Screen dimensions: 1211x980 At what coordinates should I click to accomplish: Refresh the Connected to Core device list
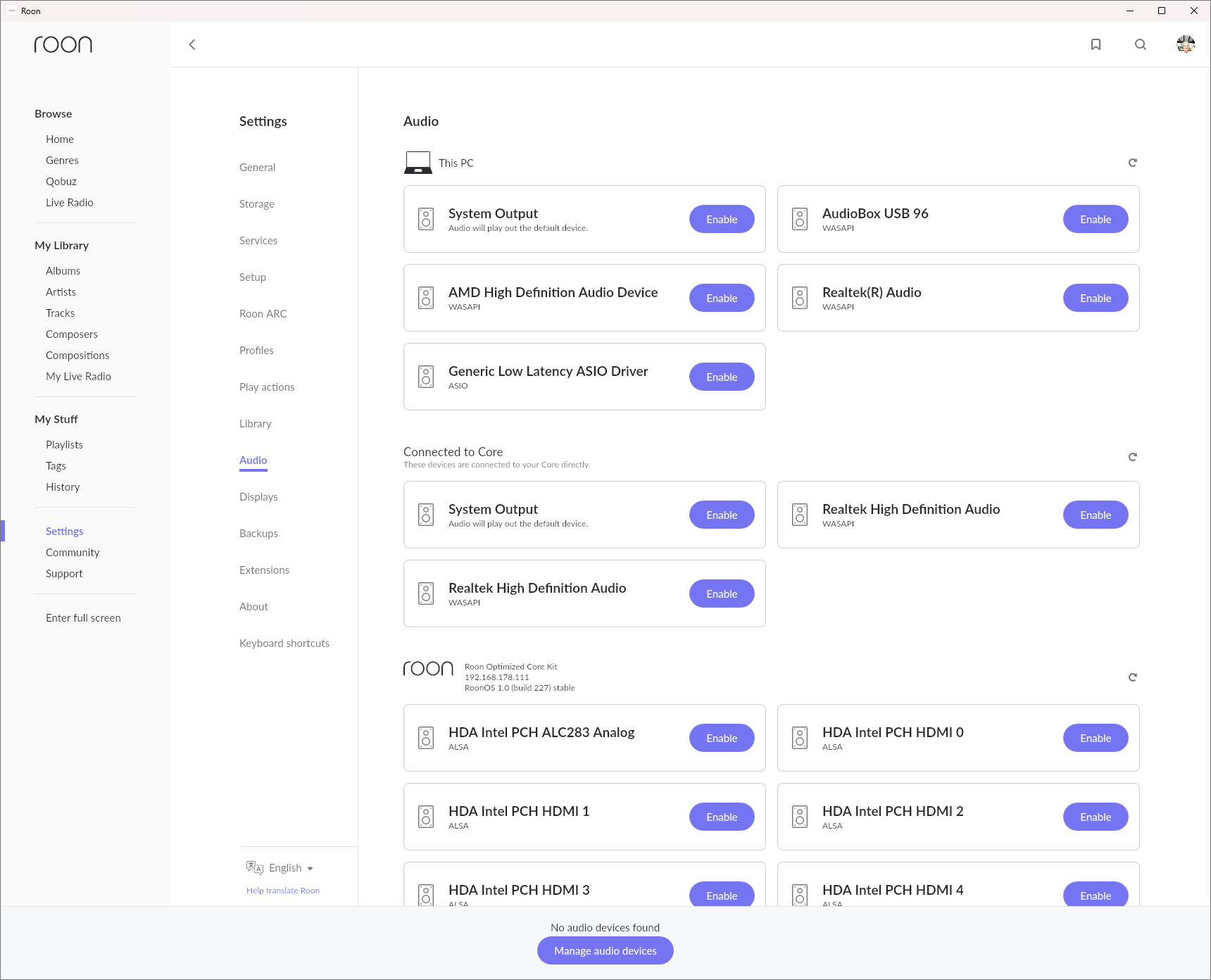point(1133,457)
